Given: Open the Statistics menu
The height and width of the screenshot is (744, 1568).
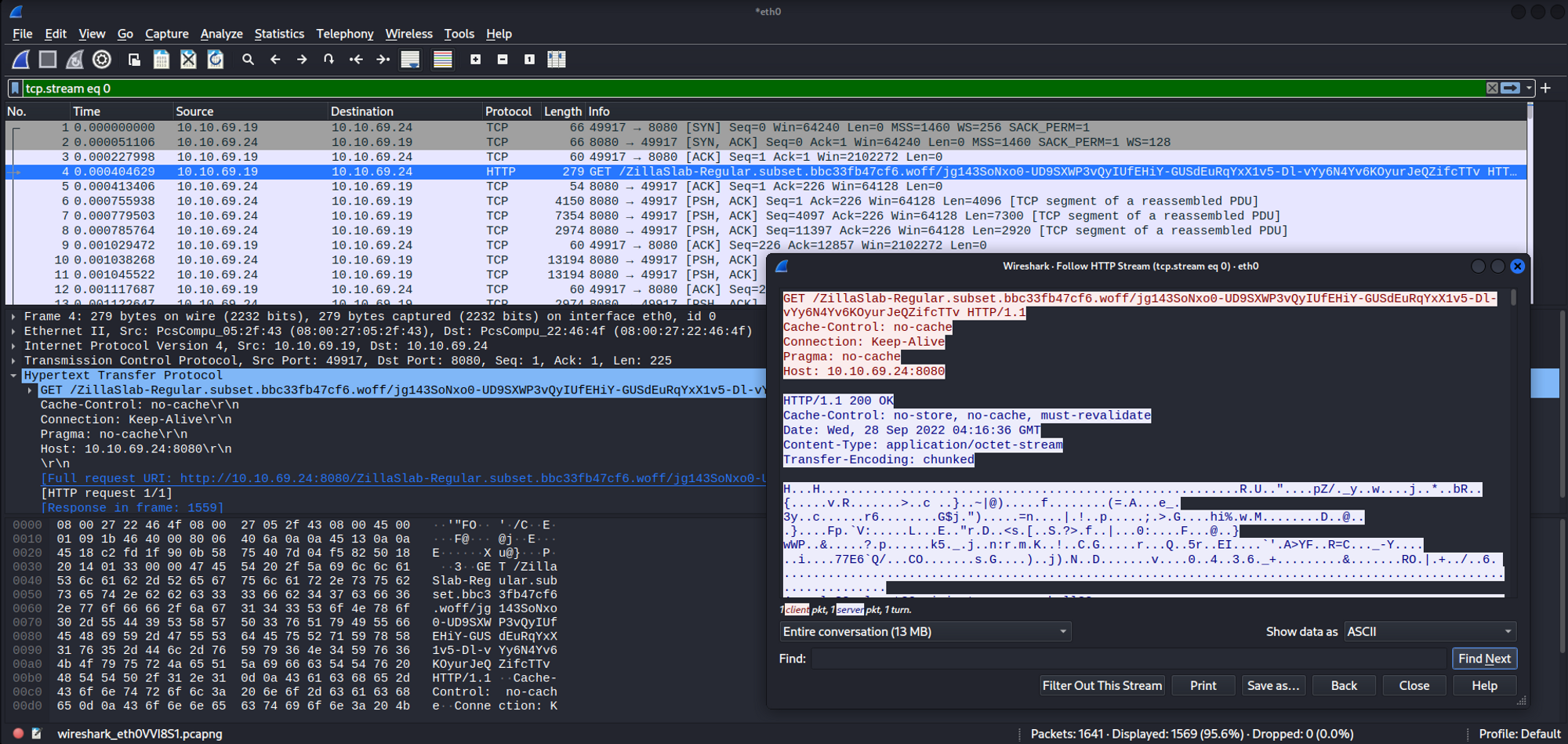Looking at the screenshot, I should point(279,34).
